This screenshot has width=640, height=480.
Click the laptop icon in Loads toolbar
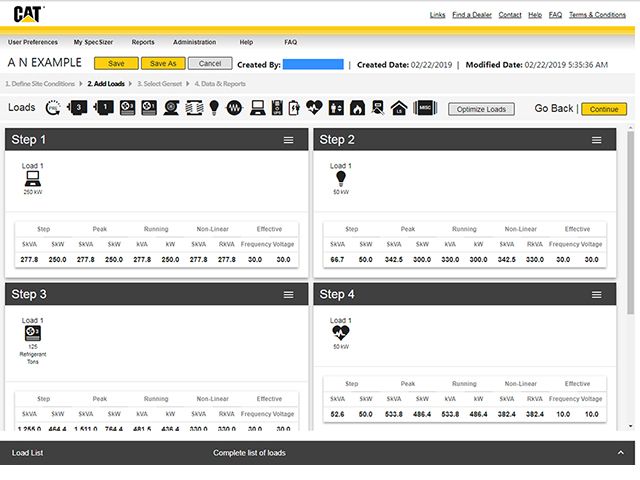[x=257, y=108]
